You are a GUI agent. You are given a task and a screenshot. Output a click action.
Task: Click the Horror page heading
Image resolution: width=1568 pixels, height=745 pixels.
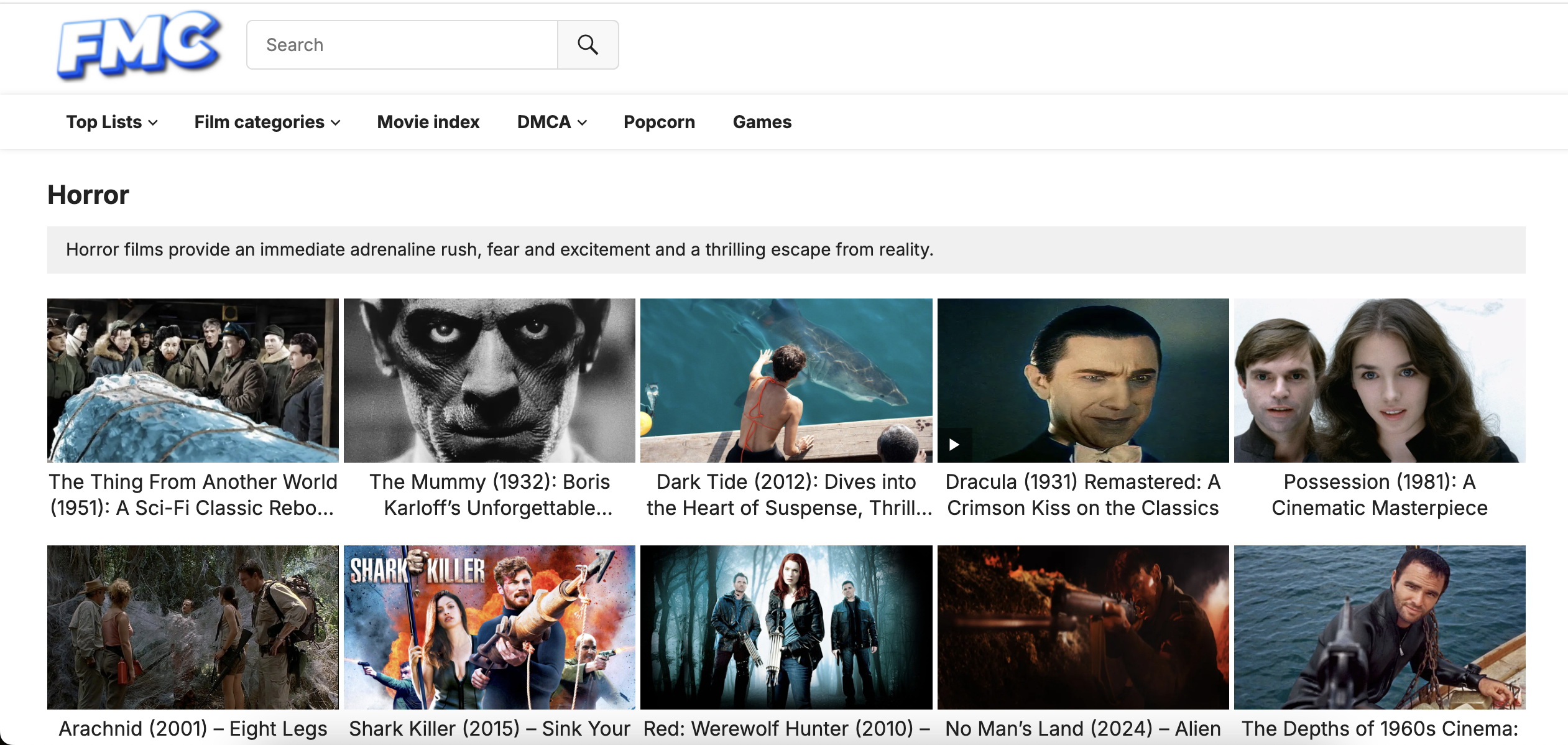click(88, 195)
